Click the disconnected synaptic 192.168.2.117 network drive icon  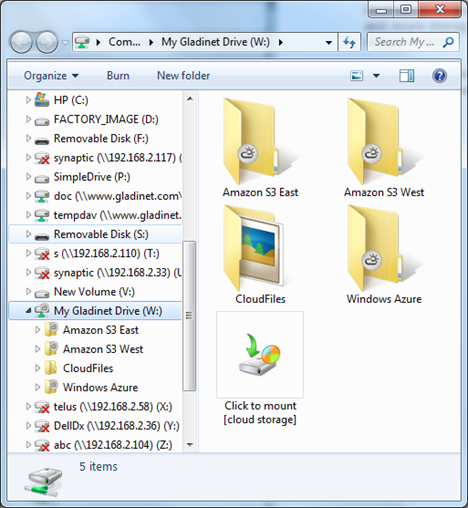click(42, 158)
